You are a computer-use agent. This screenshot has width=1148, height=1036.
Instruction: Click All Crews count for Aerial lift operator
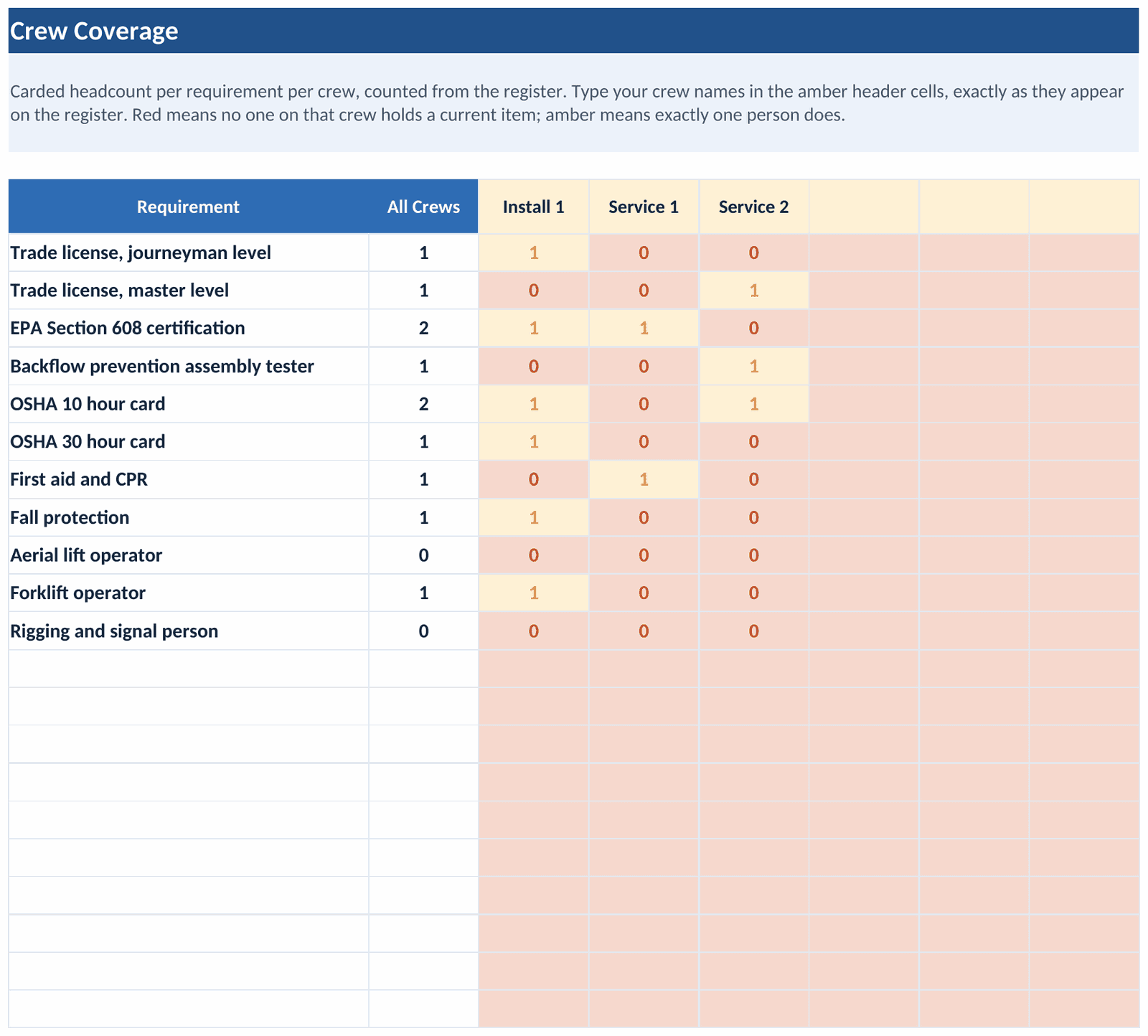[423, 555]
